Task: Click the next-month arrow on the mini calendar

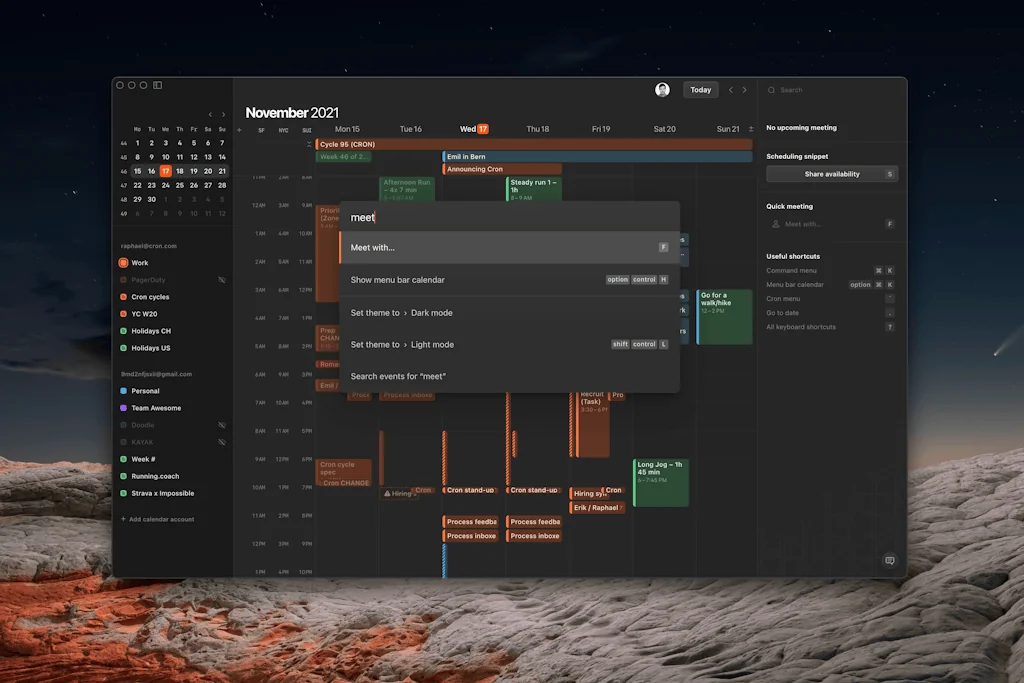Action: (223, 114)
